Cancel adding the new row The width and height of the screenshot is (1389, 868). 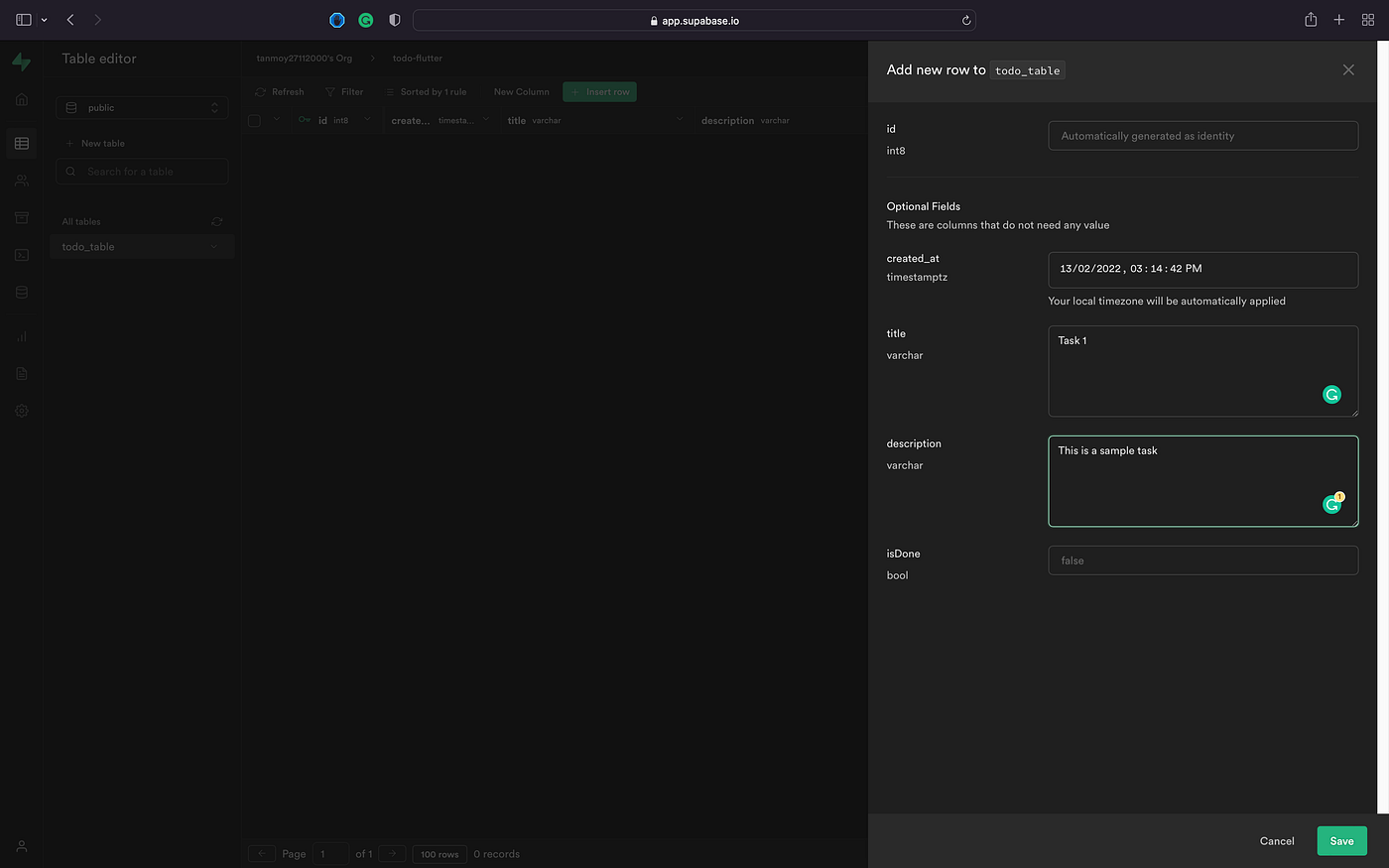click(1277, 840)
